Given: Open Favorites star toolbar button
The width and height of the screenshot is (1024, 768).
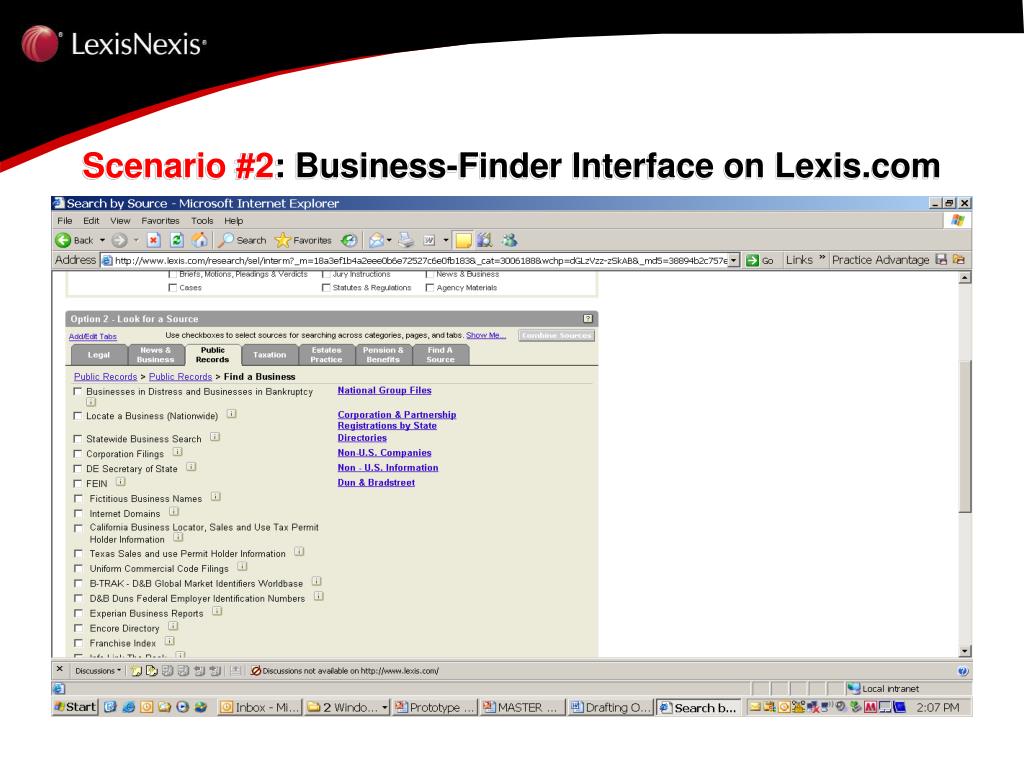Looking at the screenshot, I should pos(303,240).
